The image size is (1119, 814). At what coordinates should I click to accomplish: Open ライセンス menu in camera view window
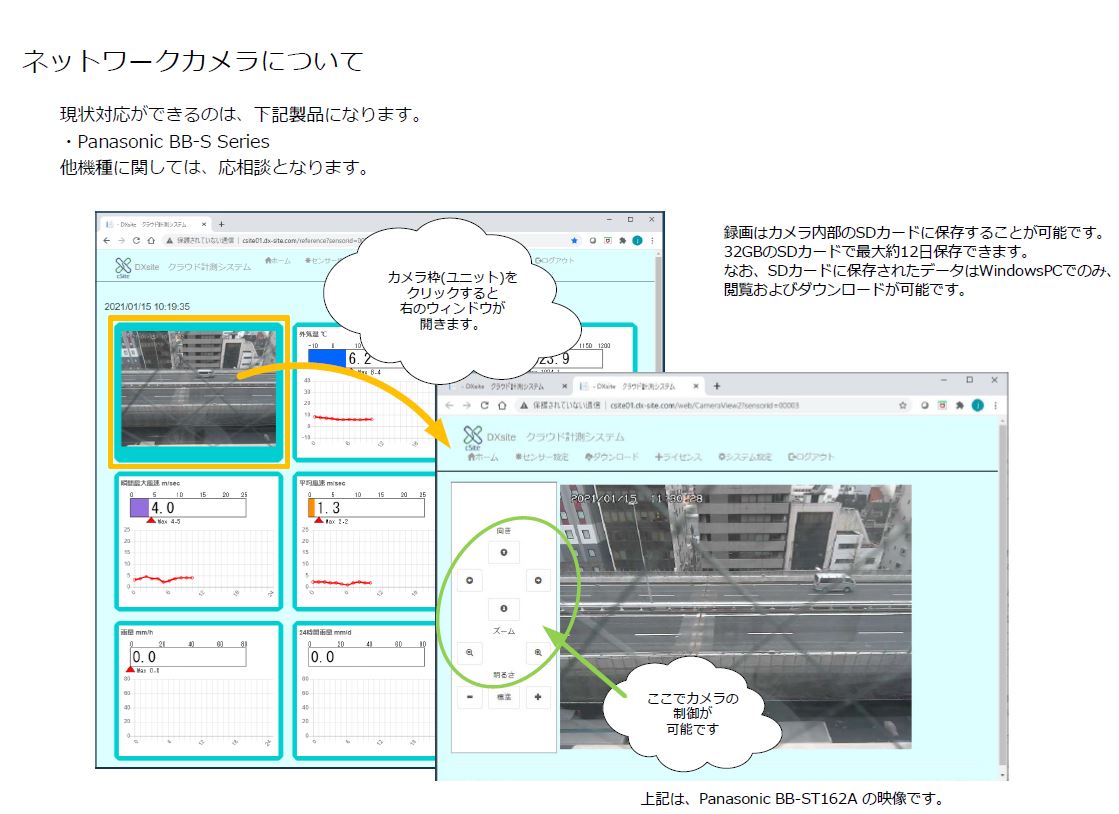pos(679,457)
